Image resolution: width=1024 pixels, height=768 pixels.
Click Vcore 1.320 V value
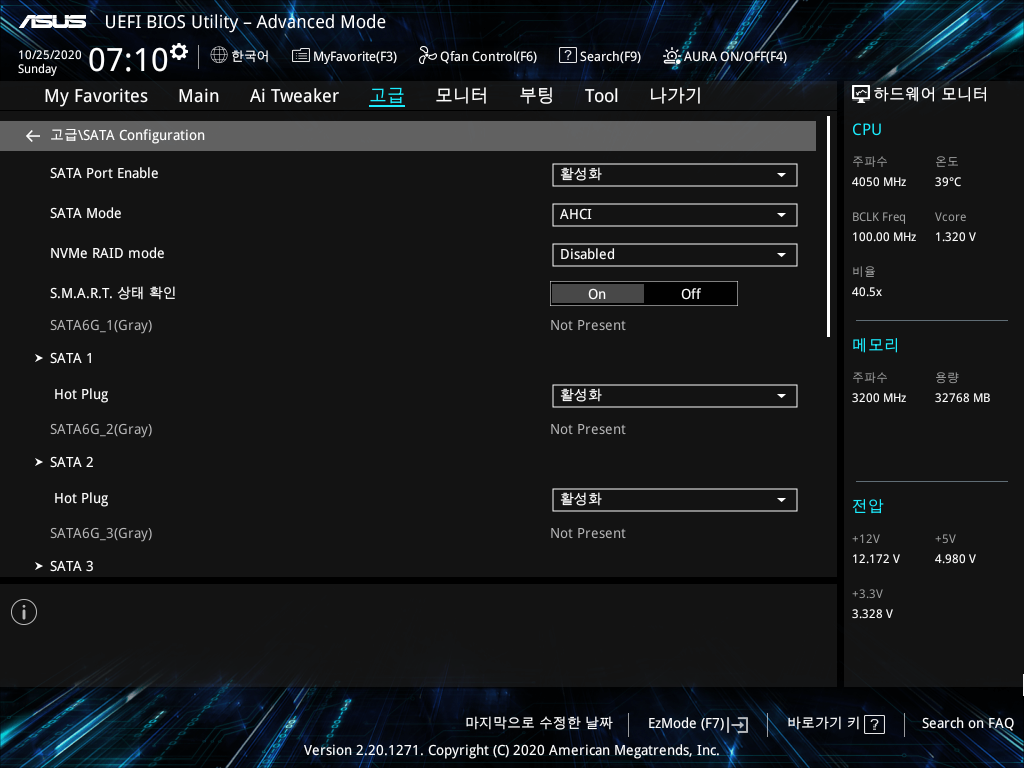pos(955,237)
